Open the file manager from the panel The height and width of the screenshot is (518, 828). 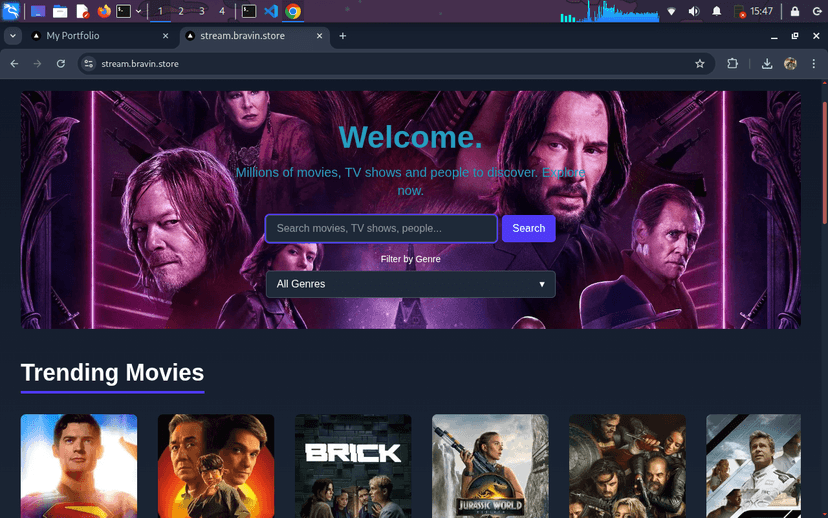click(60, 11)
